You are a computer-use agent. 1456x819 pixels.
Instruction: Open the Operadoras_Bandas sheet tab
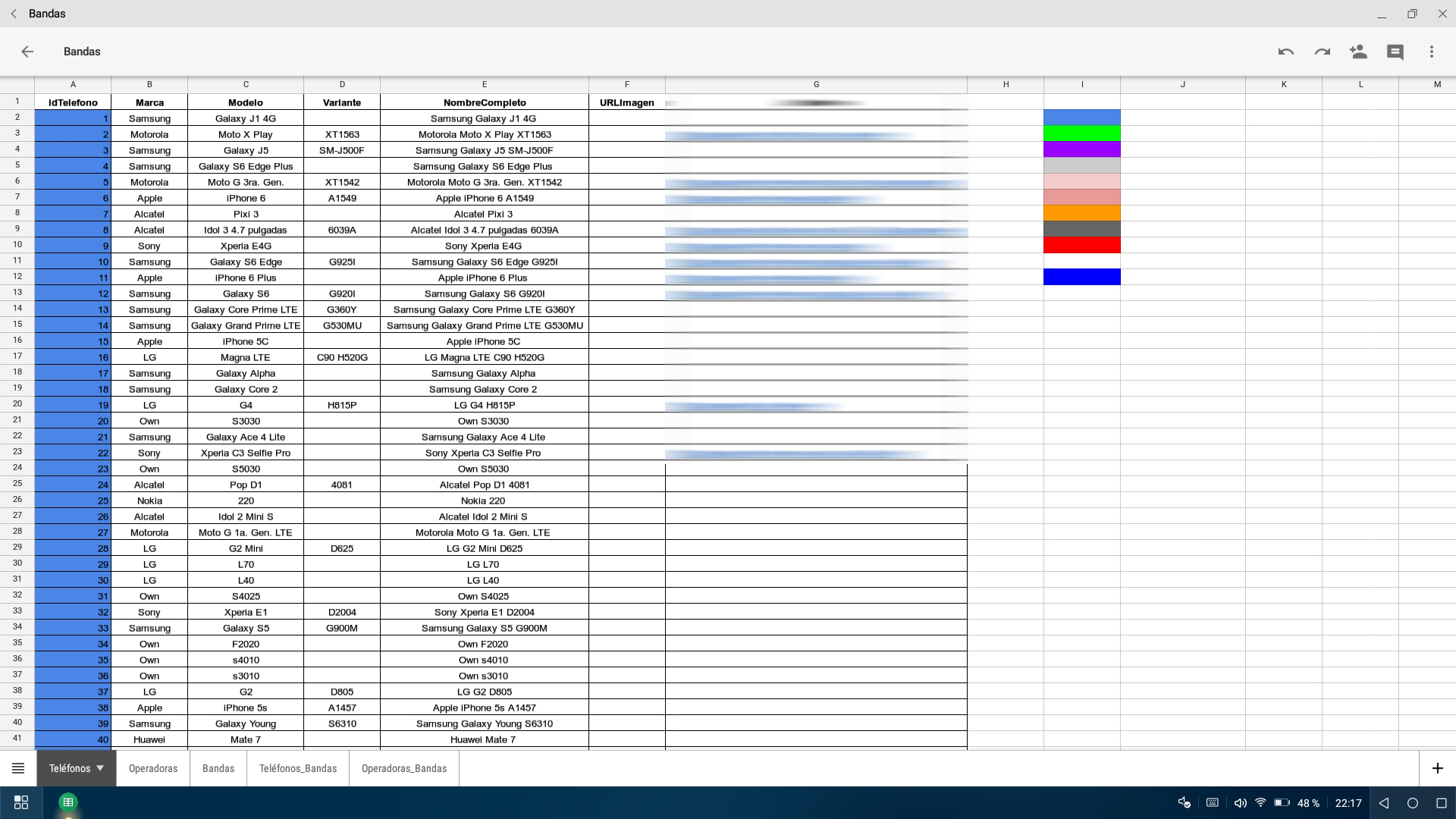[404, 768]
